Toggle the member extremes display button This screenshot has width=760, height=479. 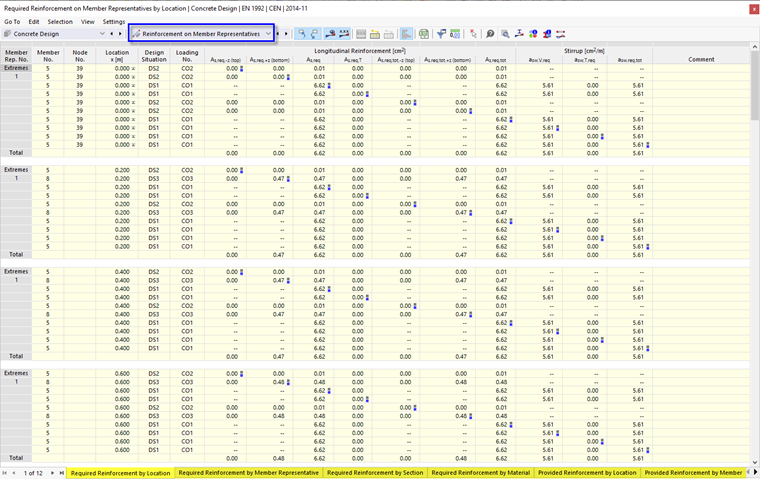point(328,34)
